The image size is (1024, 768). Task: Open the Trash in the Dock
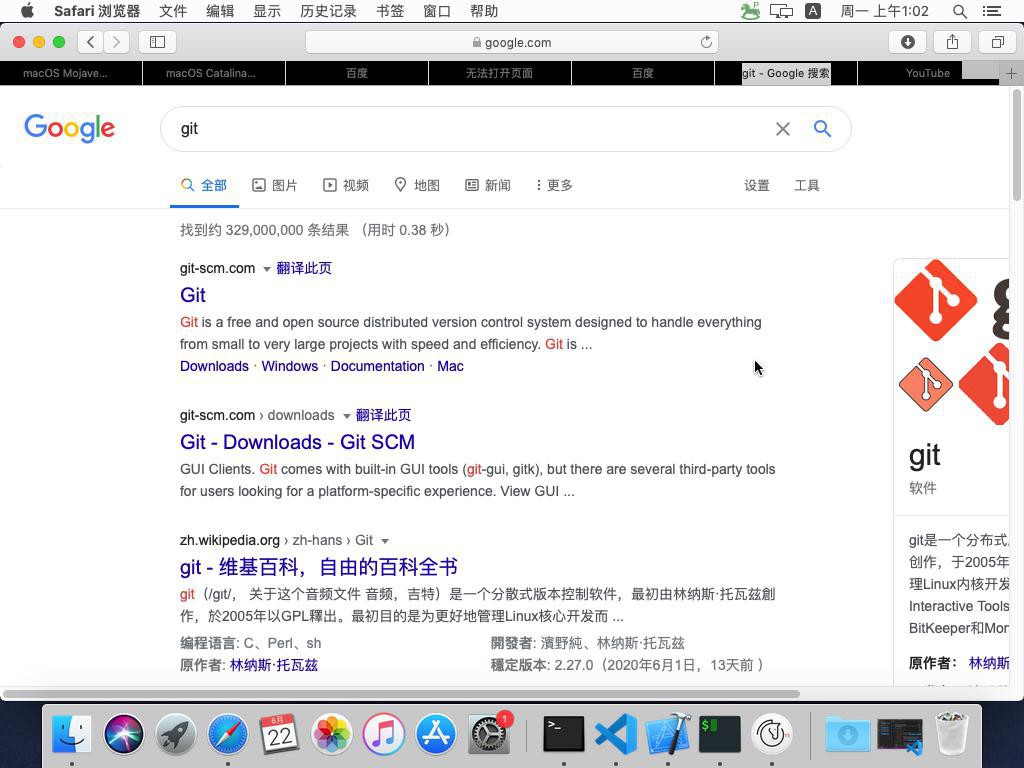[952, 733]
